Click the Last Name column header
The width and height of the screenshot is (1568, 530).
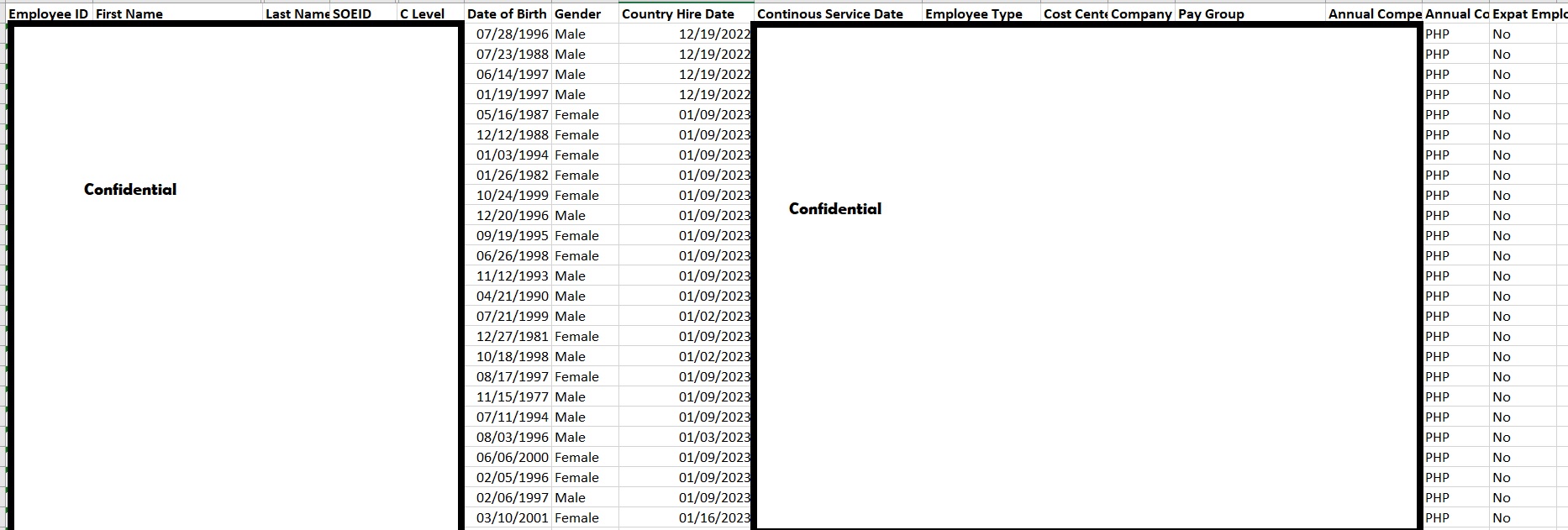click(297, 13)
